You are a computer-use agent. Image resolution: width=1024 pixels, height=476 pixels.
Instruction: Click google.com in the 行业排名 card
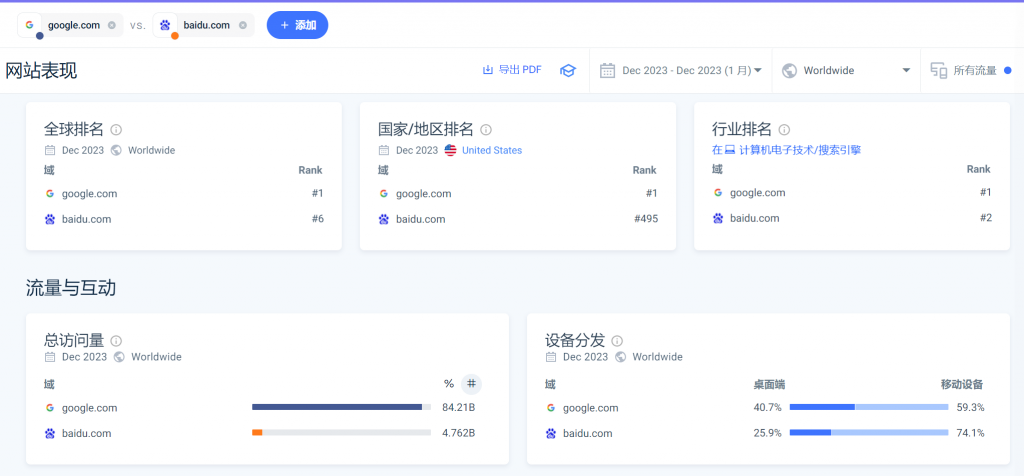point(758,193)
